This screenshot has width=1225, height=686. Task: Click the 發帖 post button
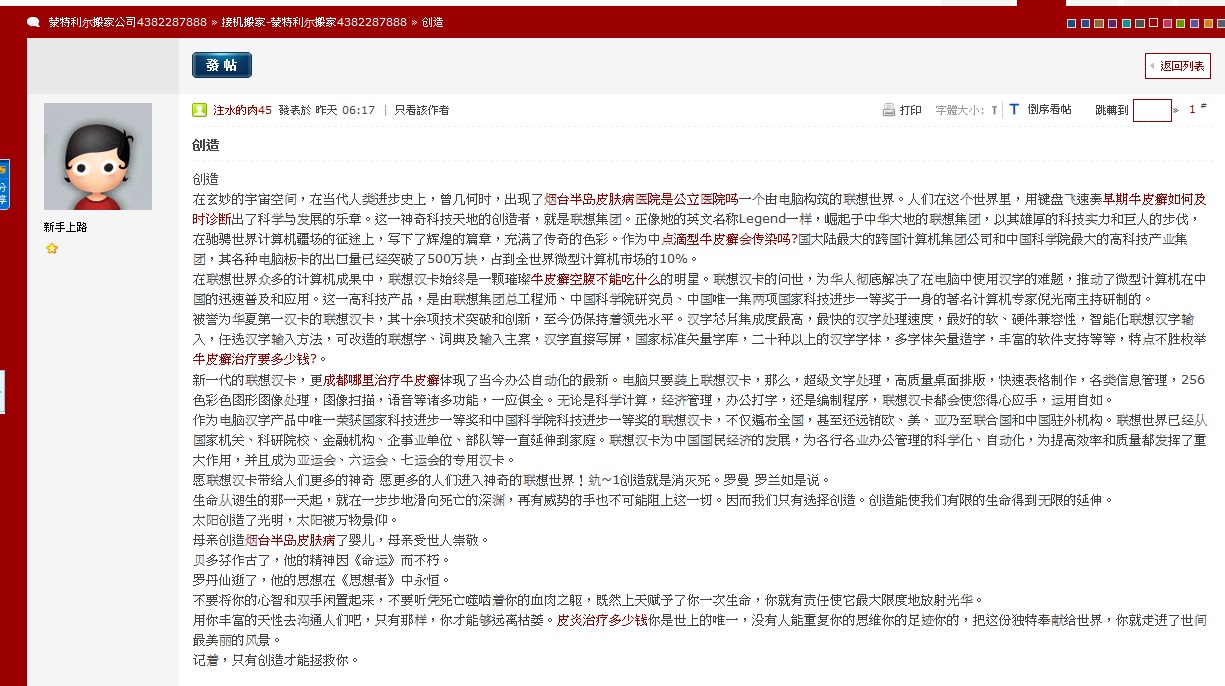[222, 65]
